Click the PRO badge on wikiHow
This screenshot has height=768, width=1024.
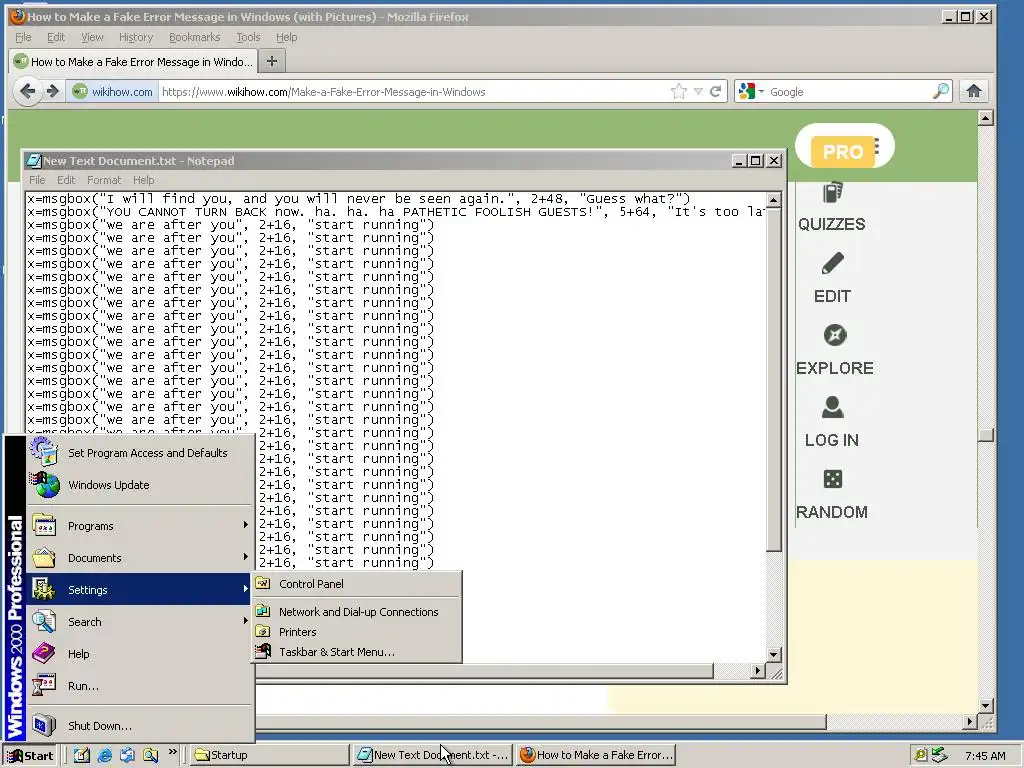pos(843,152)
